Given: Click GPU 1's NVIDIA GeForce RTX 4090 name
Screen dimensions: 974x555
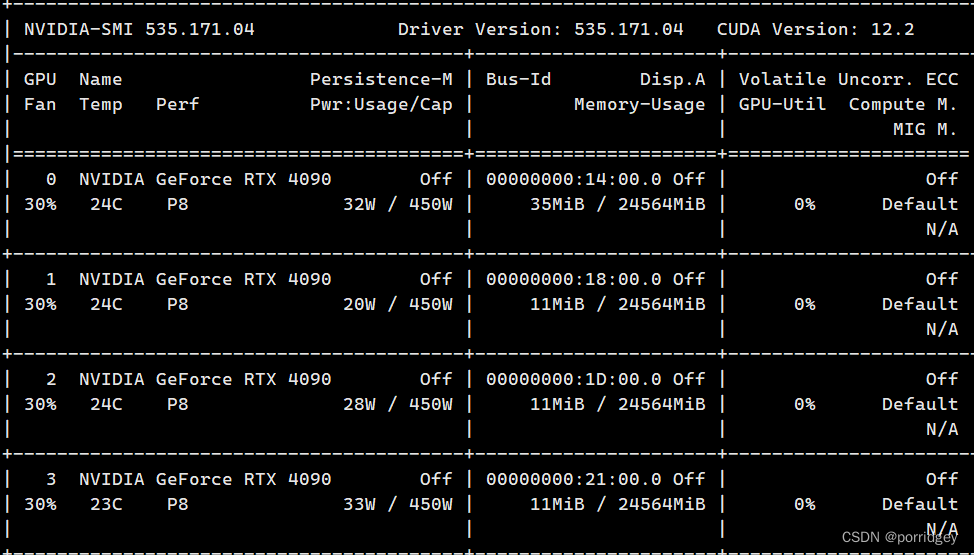Looking at the screenshot, I should (x=205, y=280).
